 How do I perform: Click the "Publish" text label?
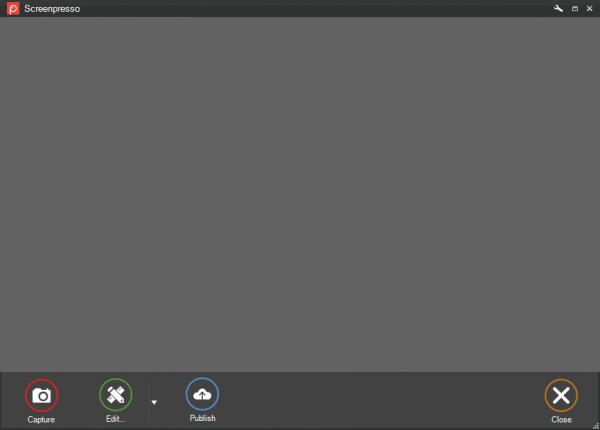tap(202, 418)
